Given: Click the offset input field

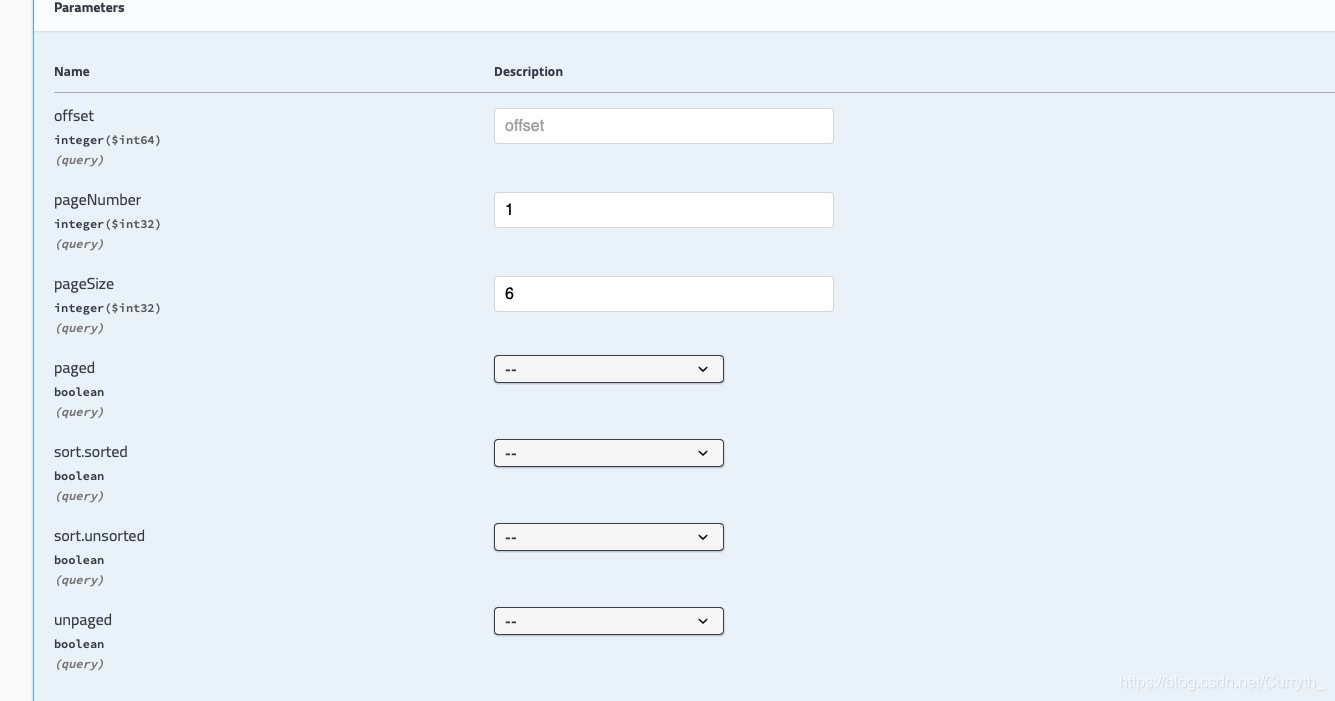Looking at the screenshot, I should point(663,126).
